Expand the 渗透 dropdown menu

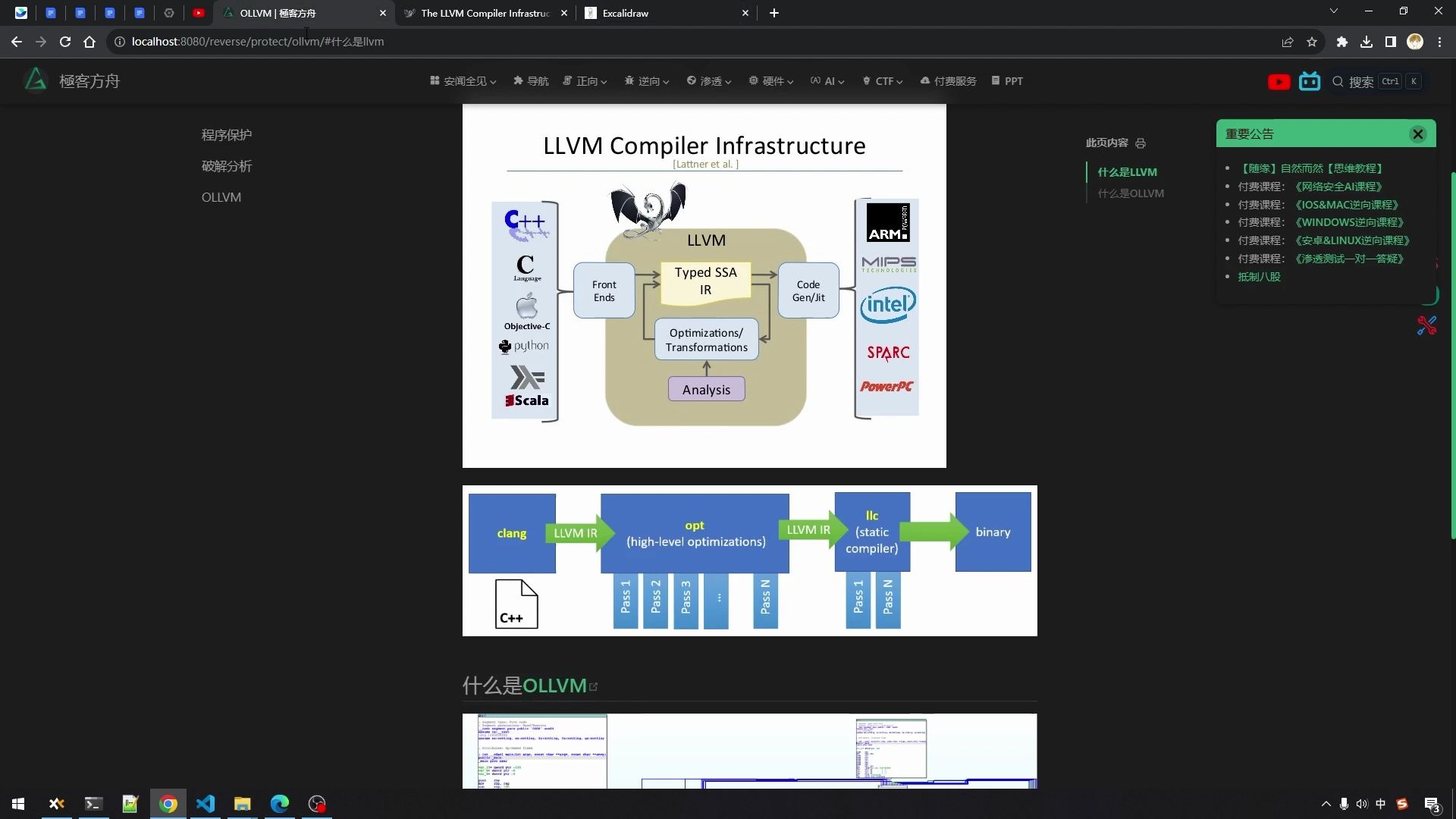(709, 81)
